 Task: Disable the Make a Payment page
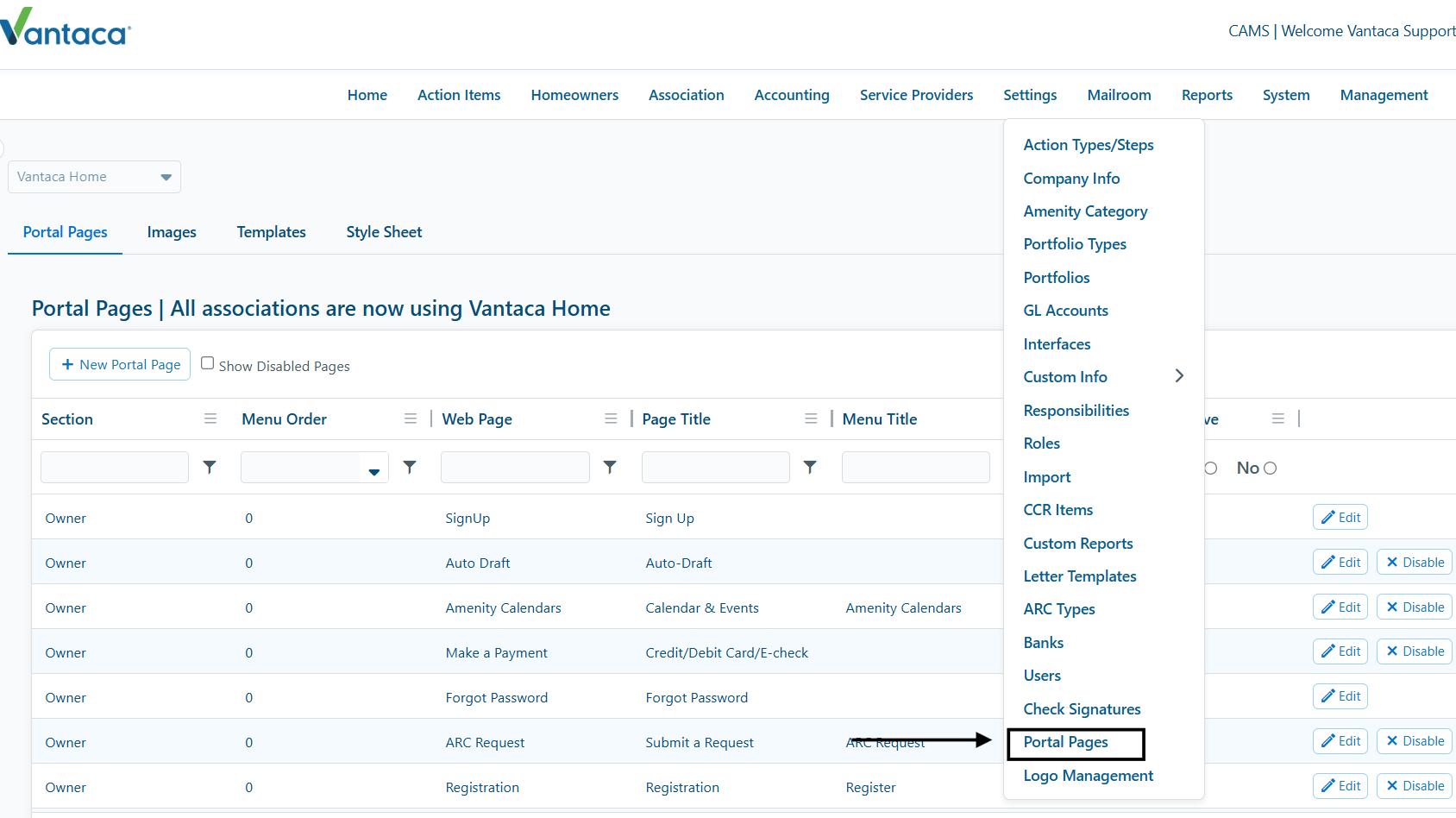tap(1415, 651)
